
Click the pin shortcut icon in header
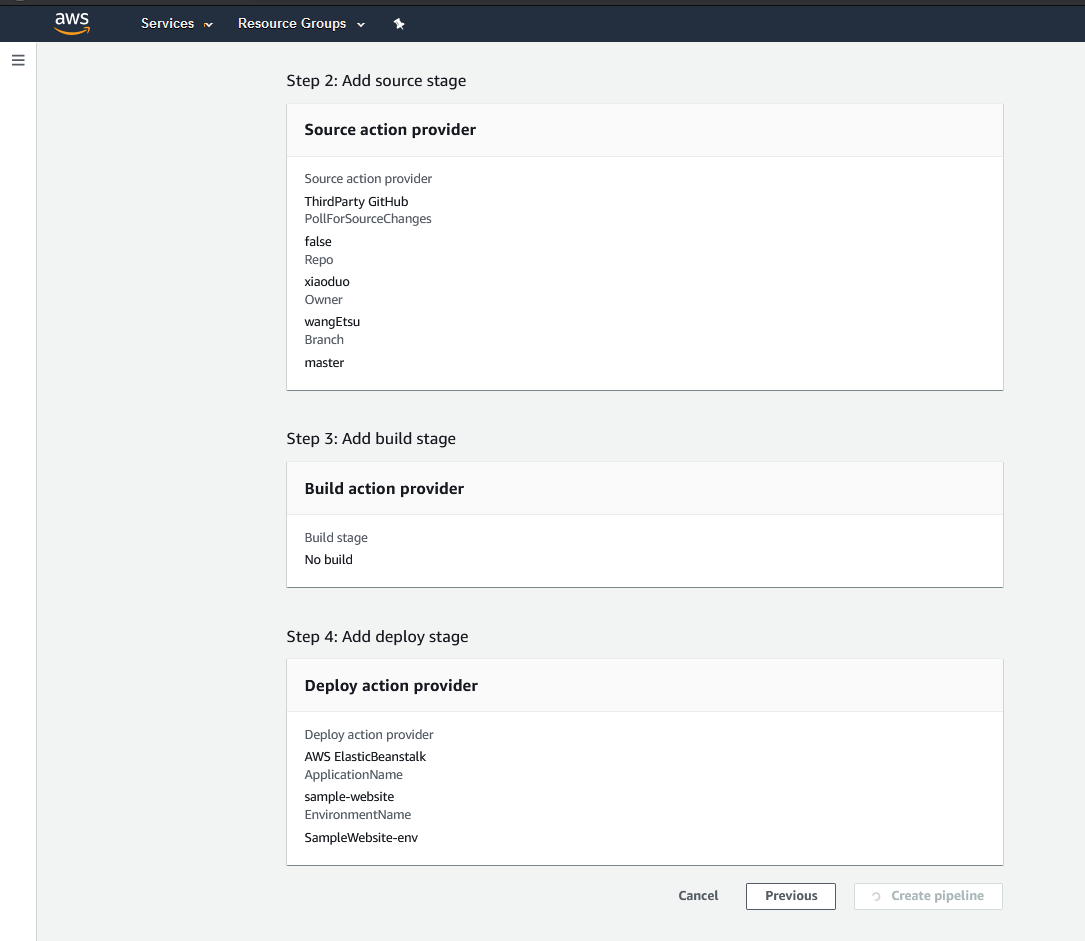pos(399,24)
